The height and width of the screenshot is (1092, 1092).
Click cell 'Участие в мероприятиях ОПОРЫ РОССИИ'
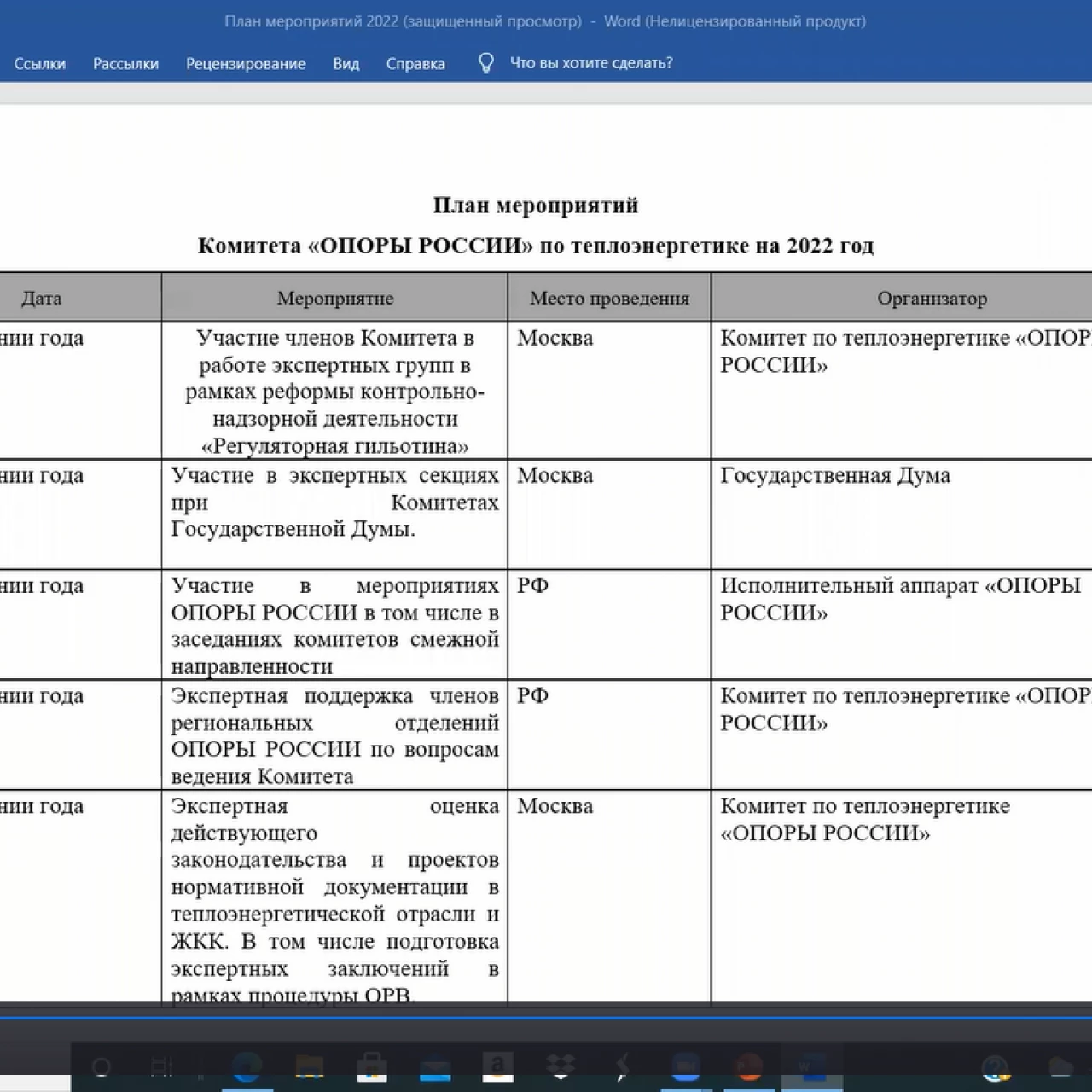click(x=334, y=625)
